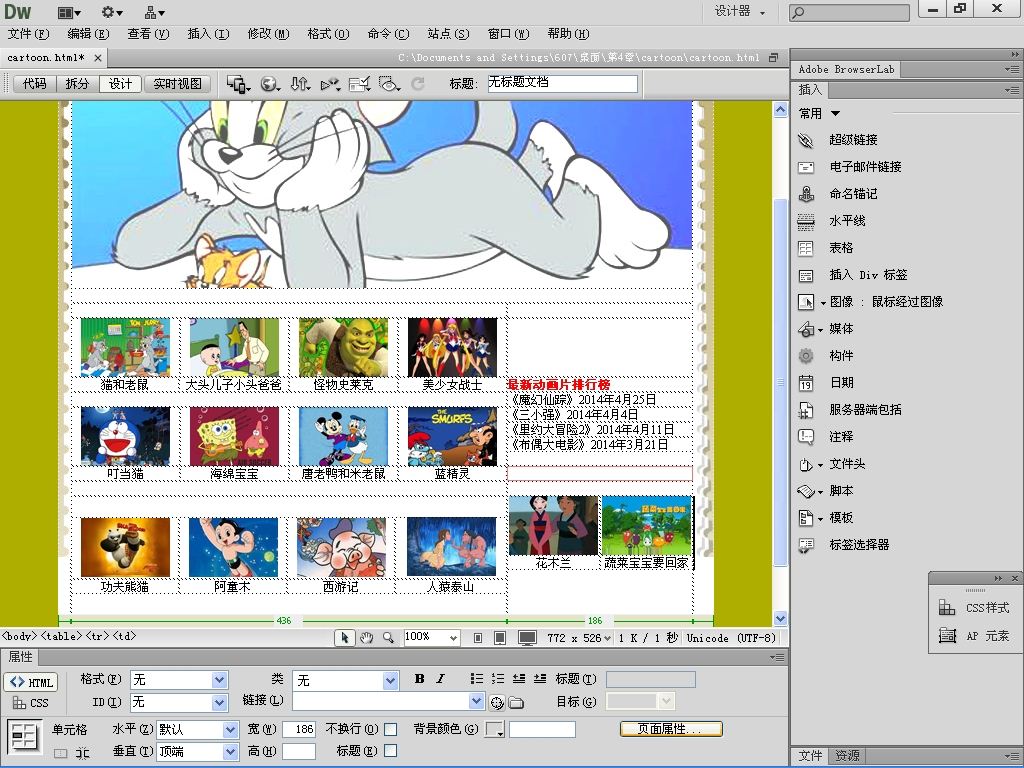Image resolution: width=1024 pixels, height=768 pixels.
Task: Open the window size 772 x 526 dropdown
Action: [x=579, y=637]
